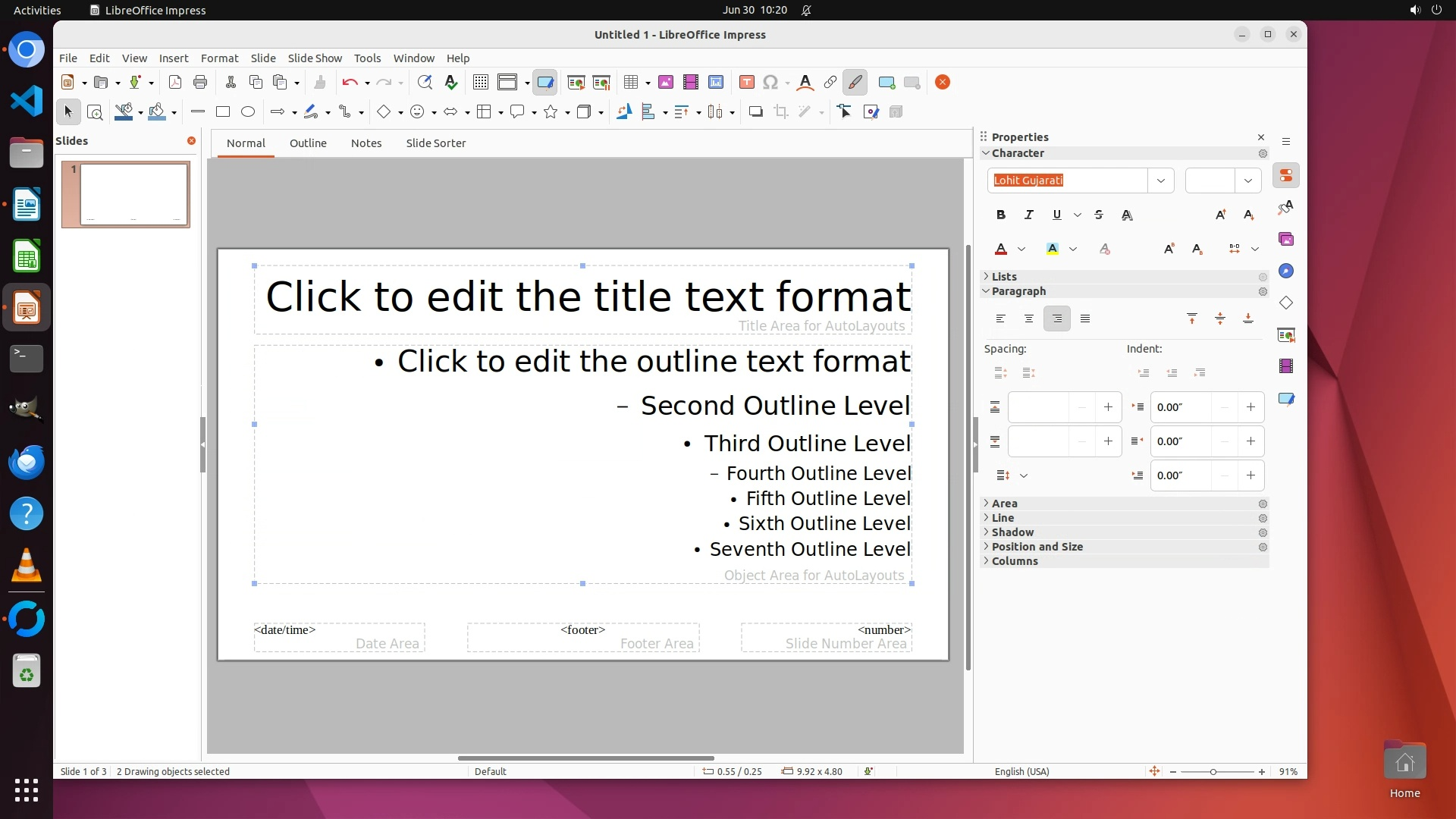Click the Insert Text Box icon
The image size is (1456, 819).
tap(746, 83)
